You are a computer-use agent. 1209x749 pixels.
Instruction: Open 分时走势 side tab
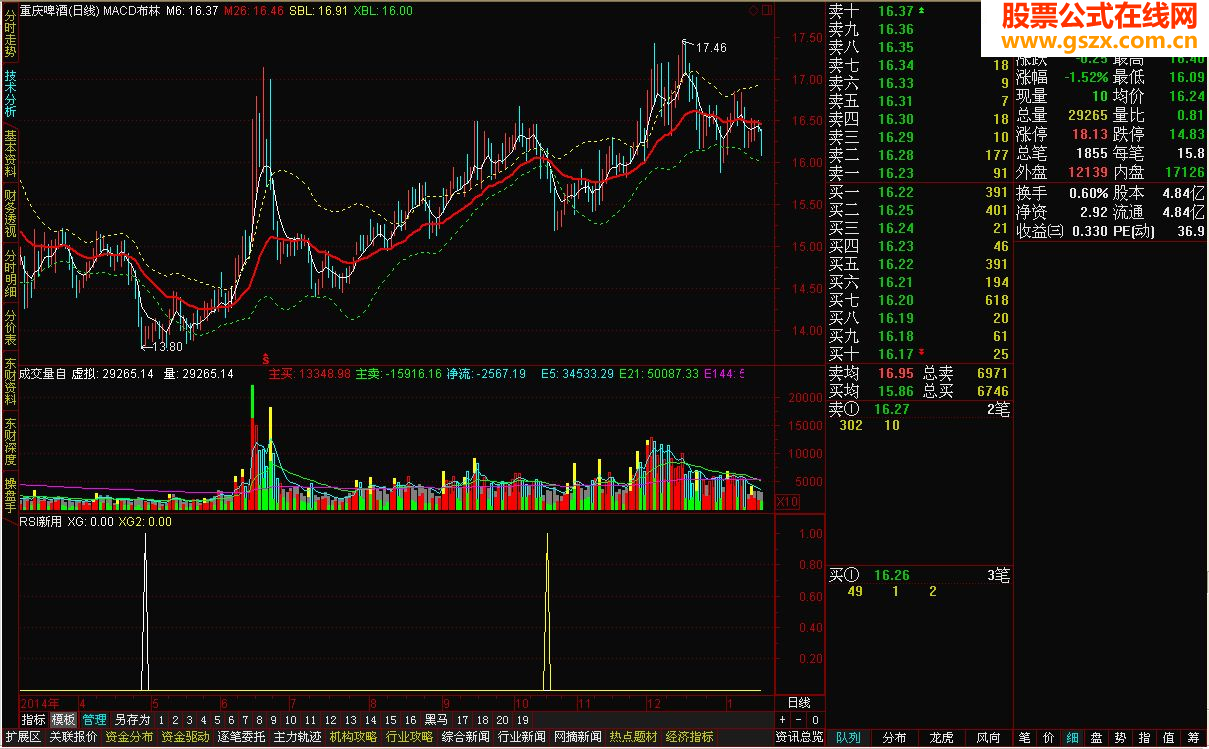pyautogui.click(x=10, y=31)
